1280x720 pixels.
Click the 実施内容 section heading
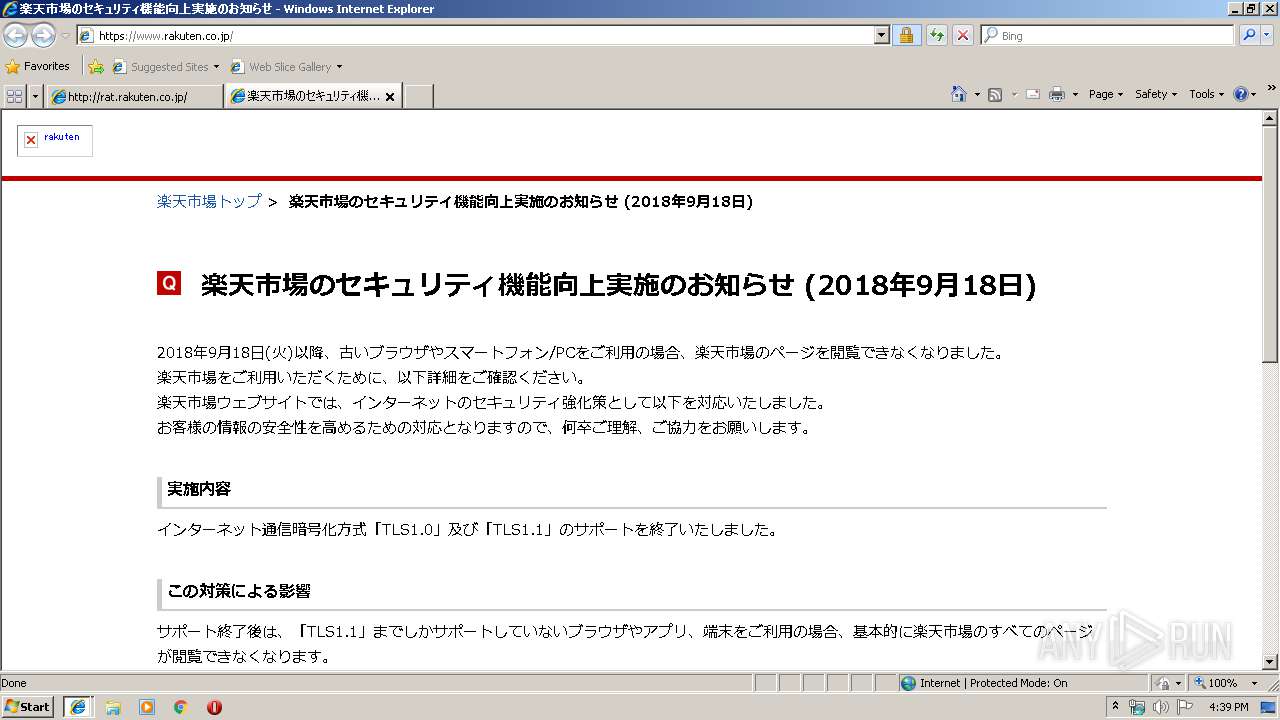199,489
